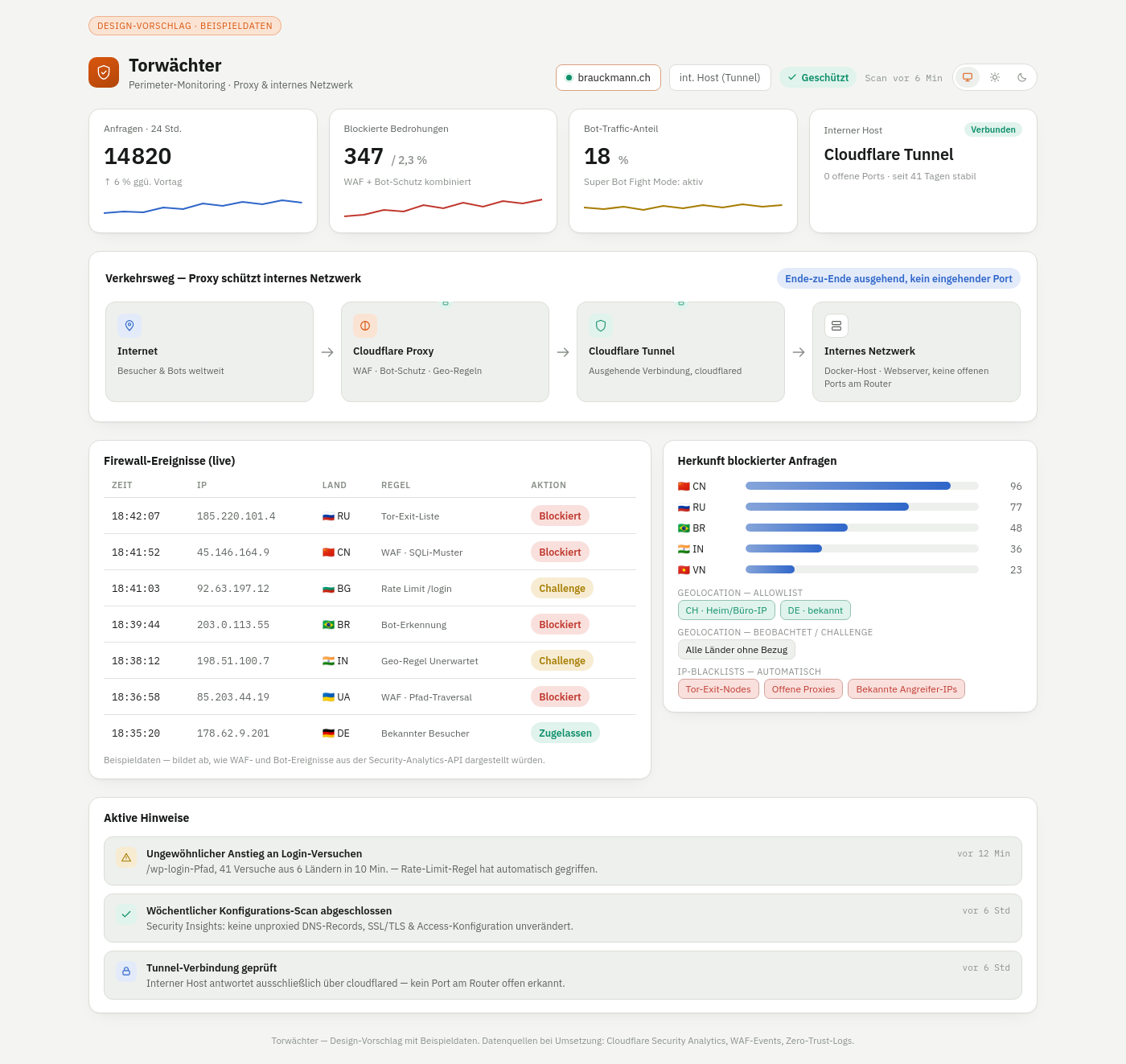Click the Internes Netzwerk server icon
This screenshot has width=1126, height=1064.
[x=836, y=326]
